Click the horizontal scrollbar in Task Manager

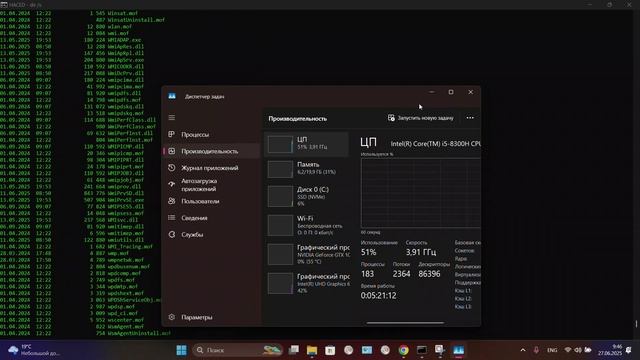[405, 323]
